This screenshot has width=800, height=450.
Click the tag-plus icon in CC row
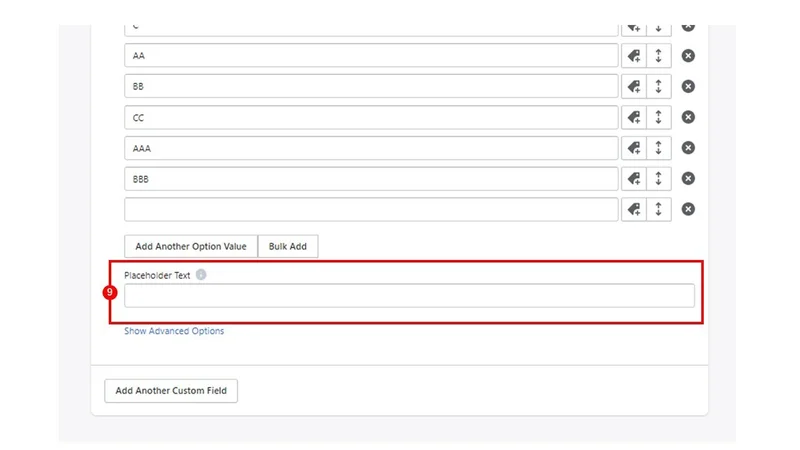(634, 117)
